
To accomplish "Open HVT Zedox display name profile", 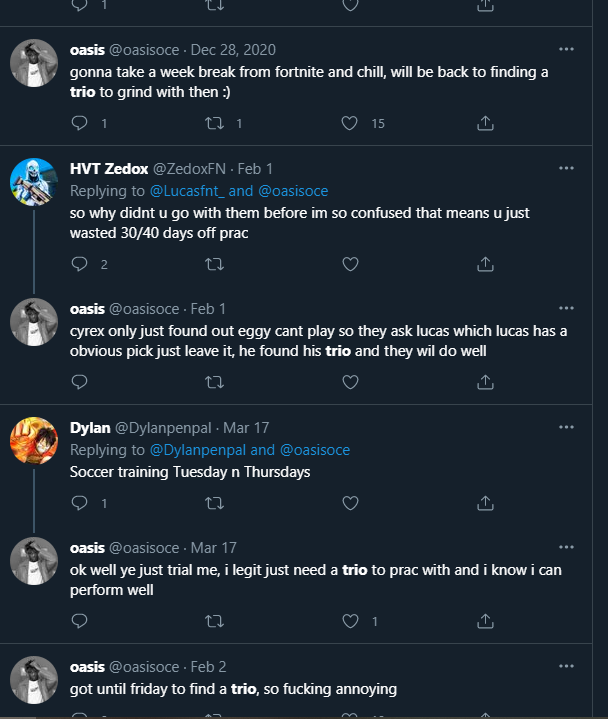I will click(110, 168).
